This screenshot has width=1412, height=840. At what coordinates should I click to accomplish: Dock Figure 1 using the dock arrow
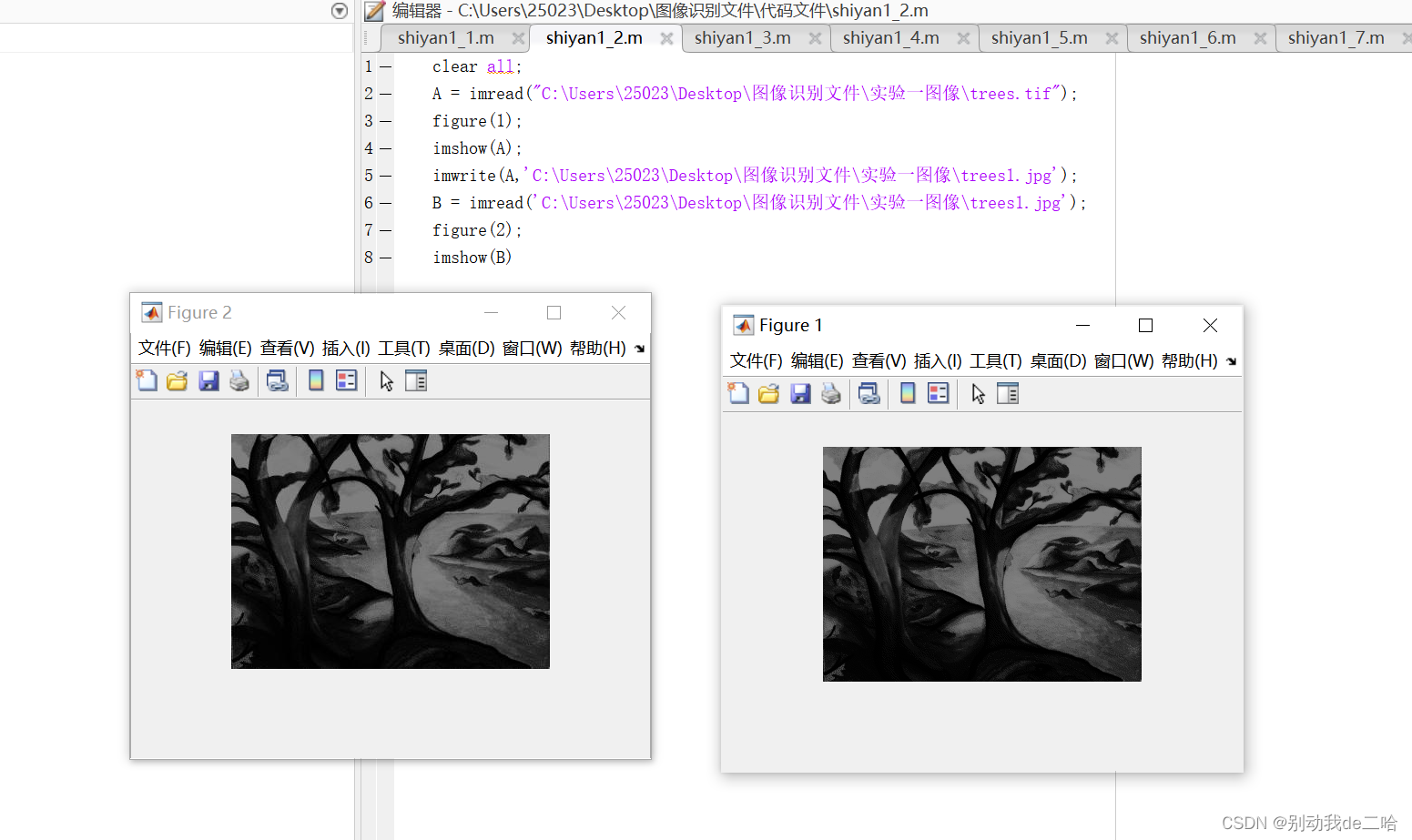click(1232, 361)
